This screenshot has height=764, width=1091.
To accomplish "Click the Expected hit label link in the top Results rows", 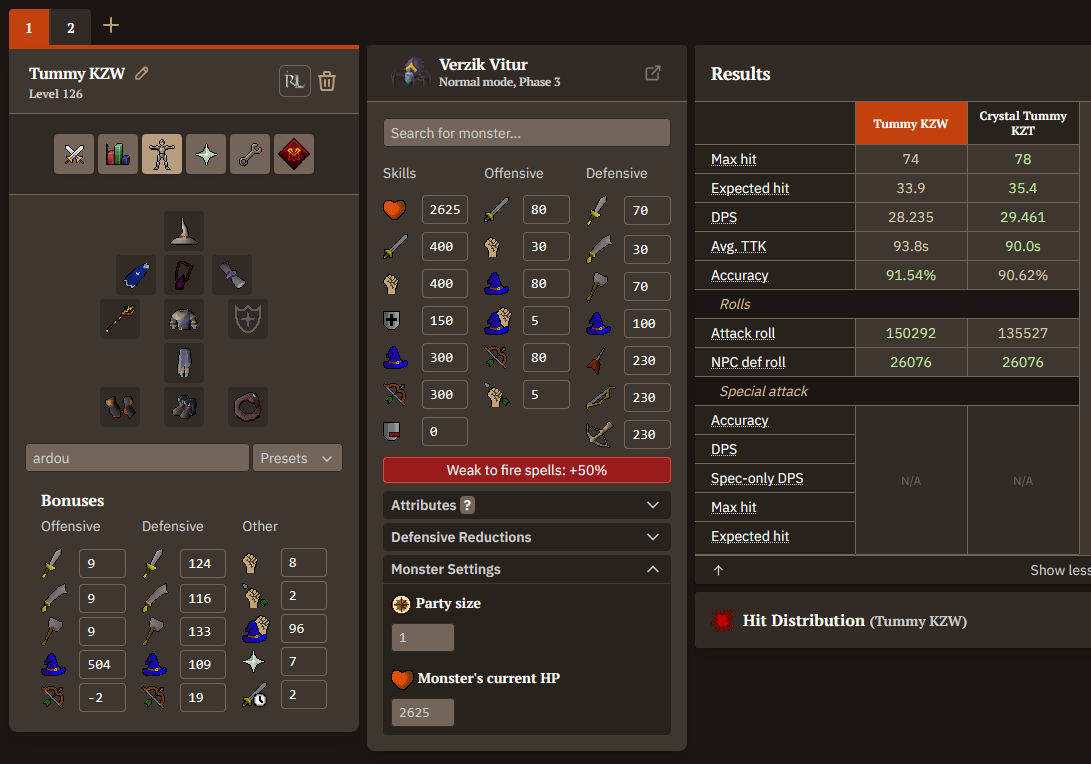I will 750,189.
